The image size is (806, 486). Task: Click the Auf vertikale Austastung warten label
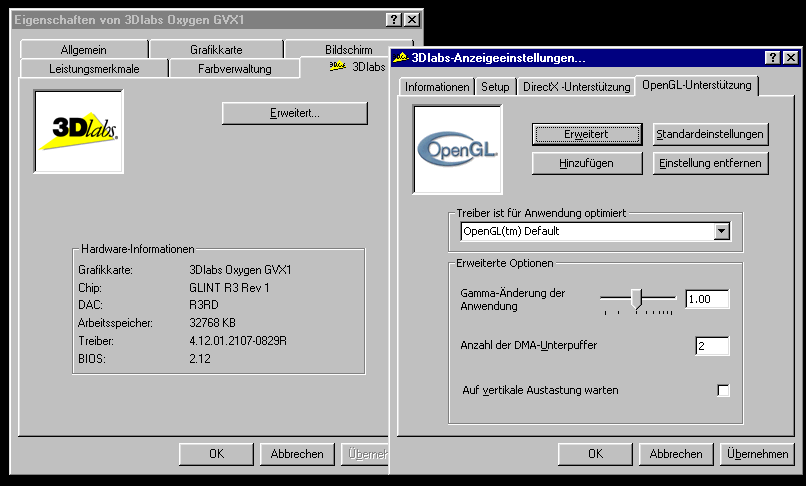(540, 390)
